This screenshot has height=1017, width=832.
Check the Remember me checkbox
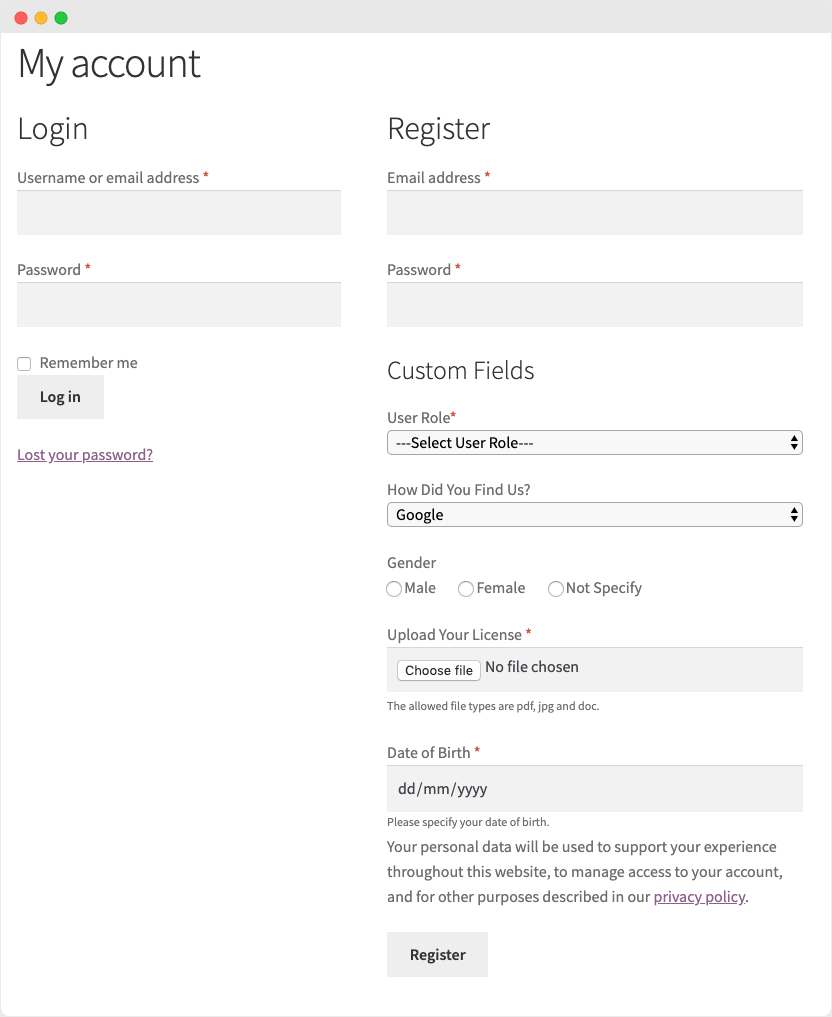click(x=24, y=363)
